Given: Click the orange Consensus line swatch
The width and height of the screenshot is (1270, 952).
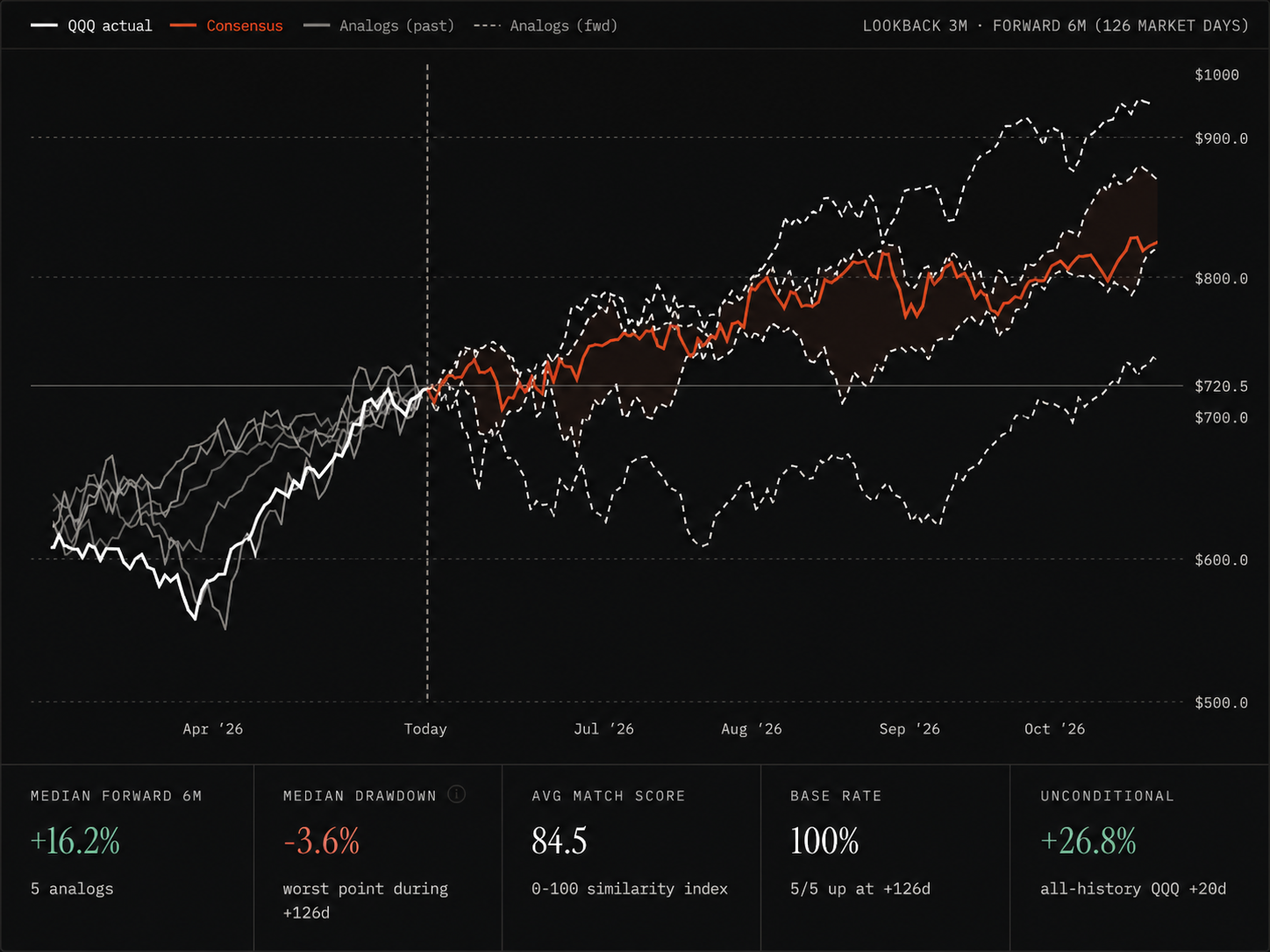Looking at the screenshot, I should [x=182, y=26].
